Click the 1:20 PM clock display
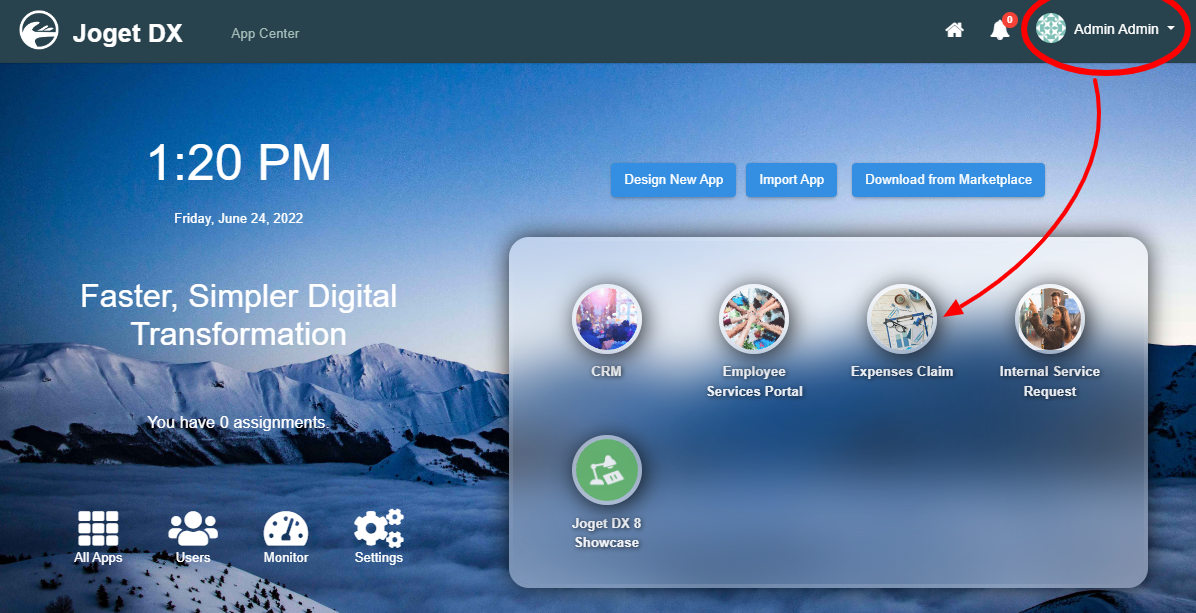The image size is (1196, 613). click(239, 162)
